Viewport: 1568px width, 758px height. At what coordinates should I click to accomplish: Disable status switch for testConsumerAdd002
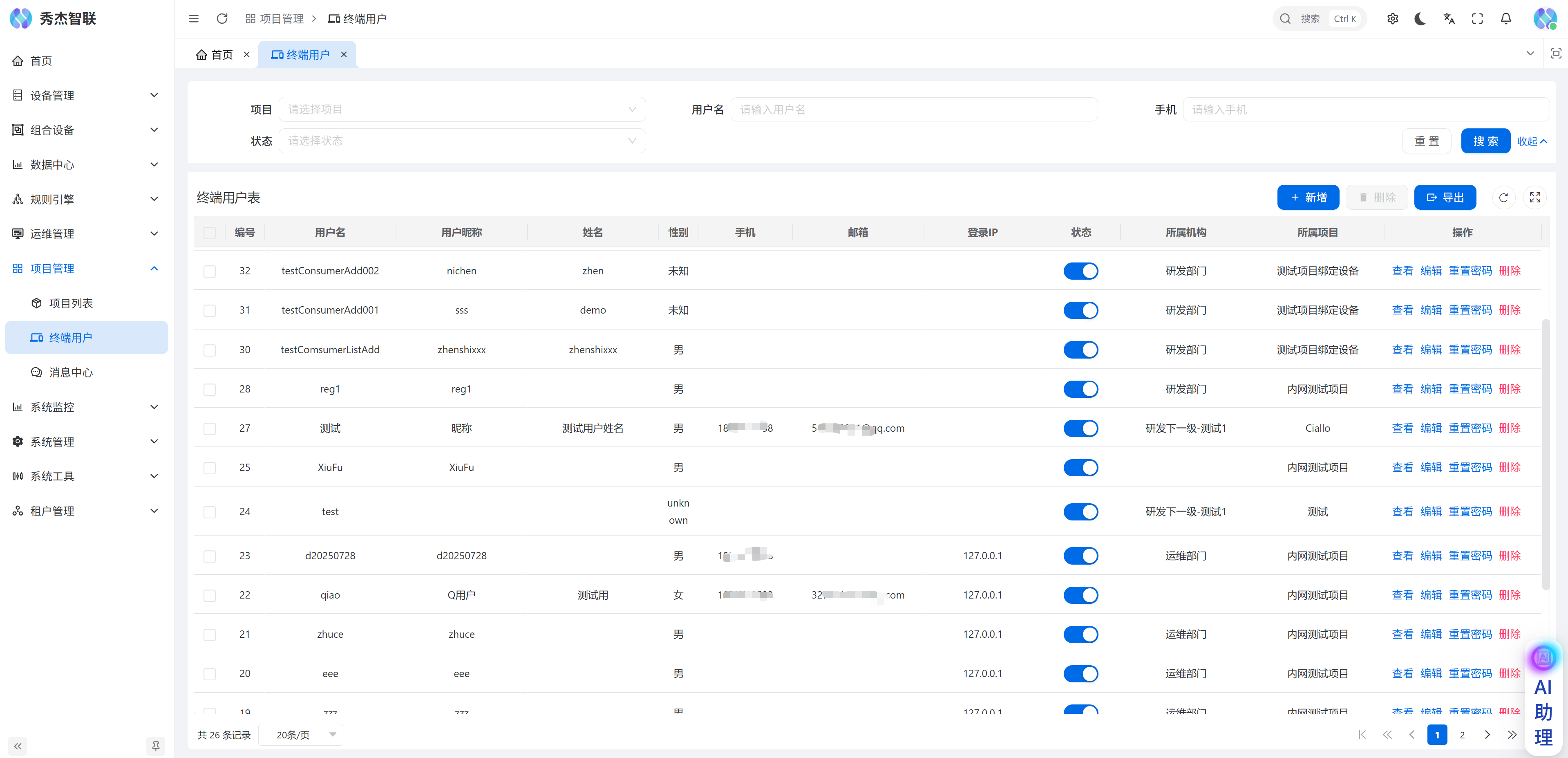click(1080, 271)
